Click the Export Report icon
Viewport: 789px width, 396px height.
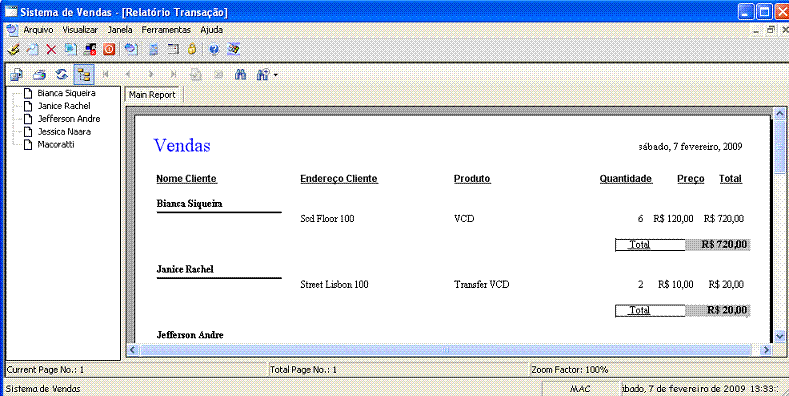17,75
